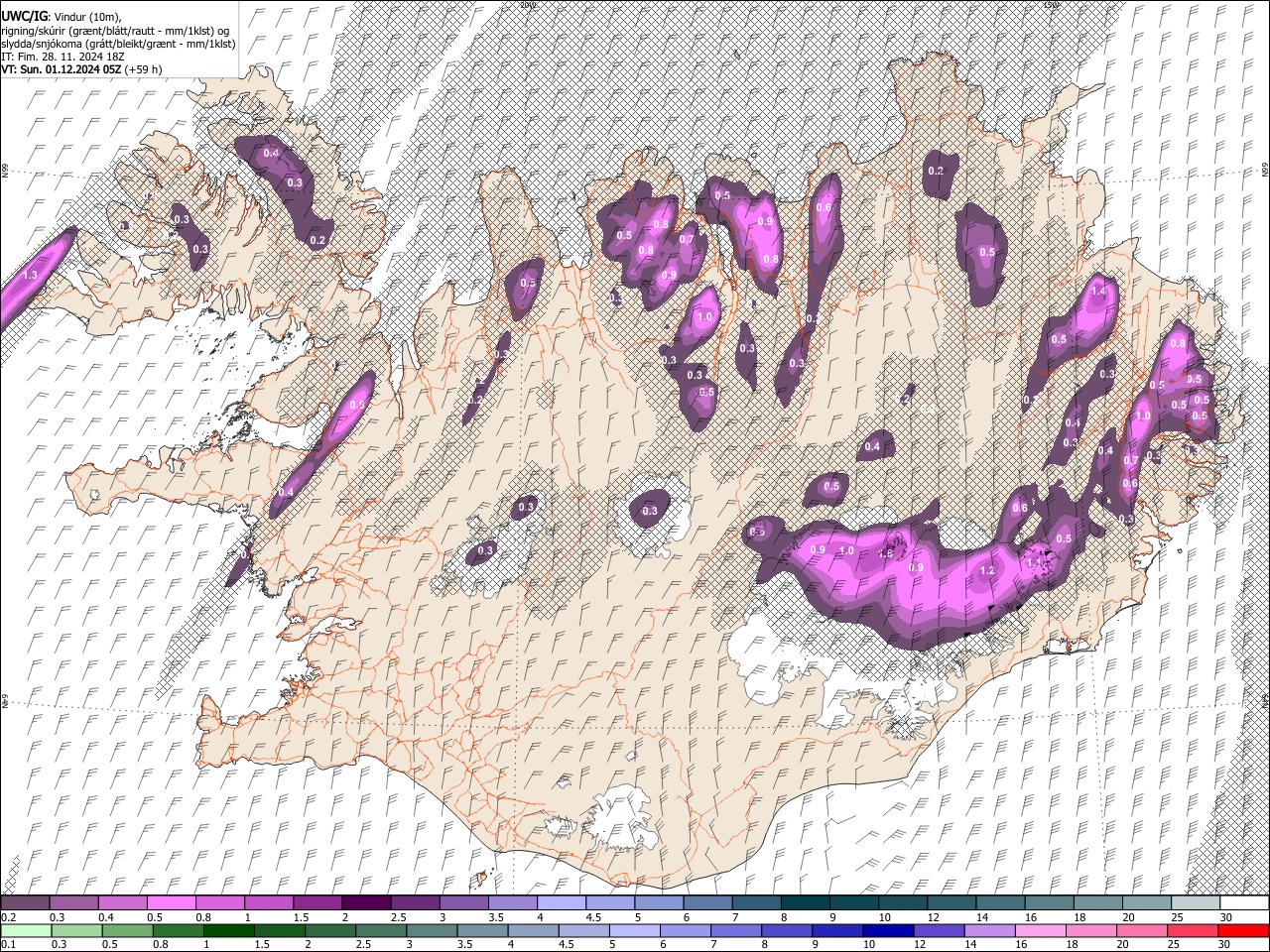
Task: Pick the dark blue swatch labeled 10 on the lower scale
Action: [x=887, y=931]
